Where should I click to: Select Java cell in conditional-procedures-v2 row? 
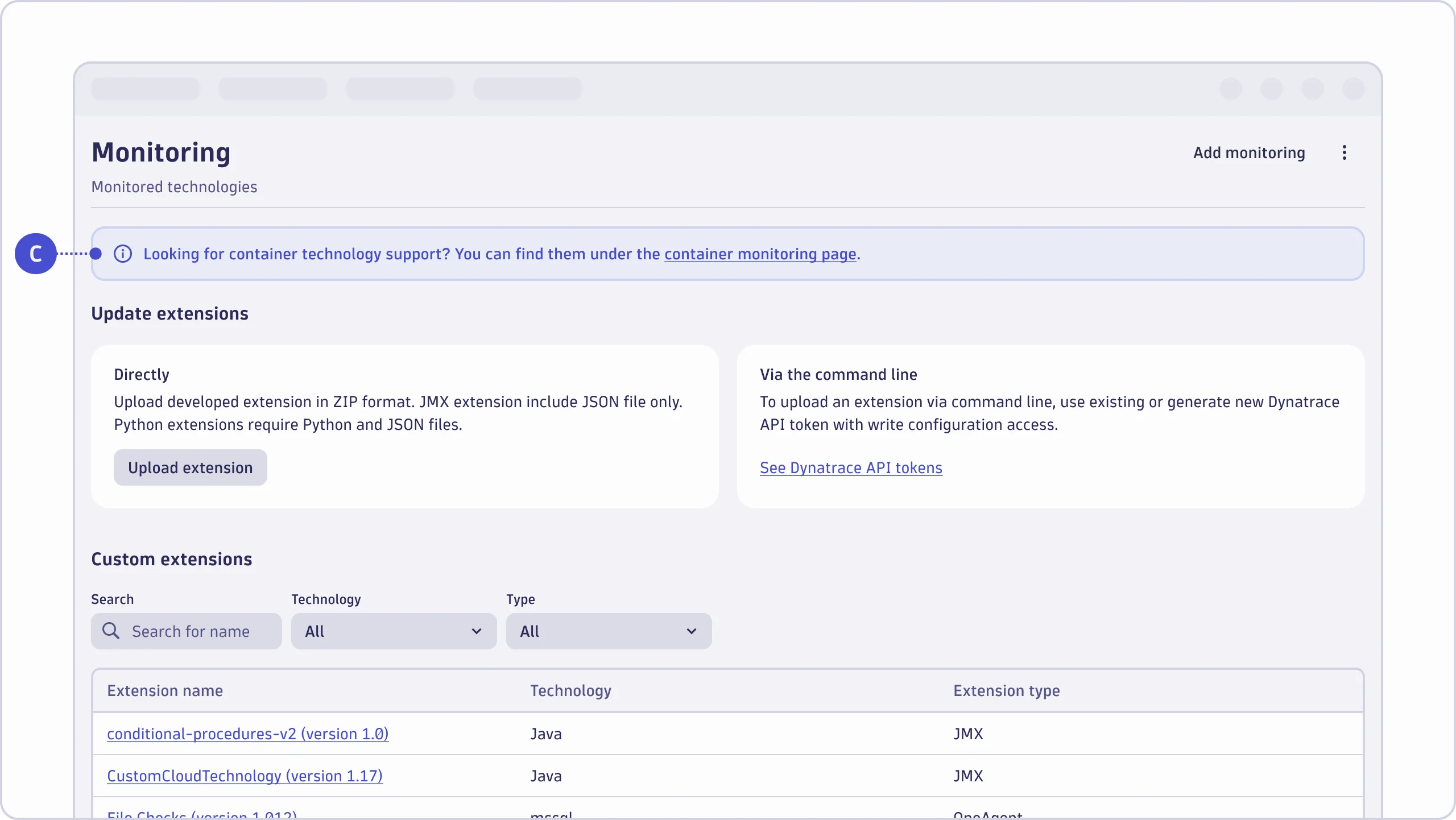coord(545,734)
